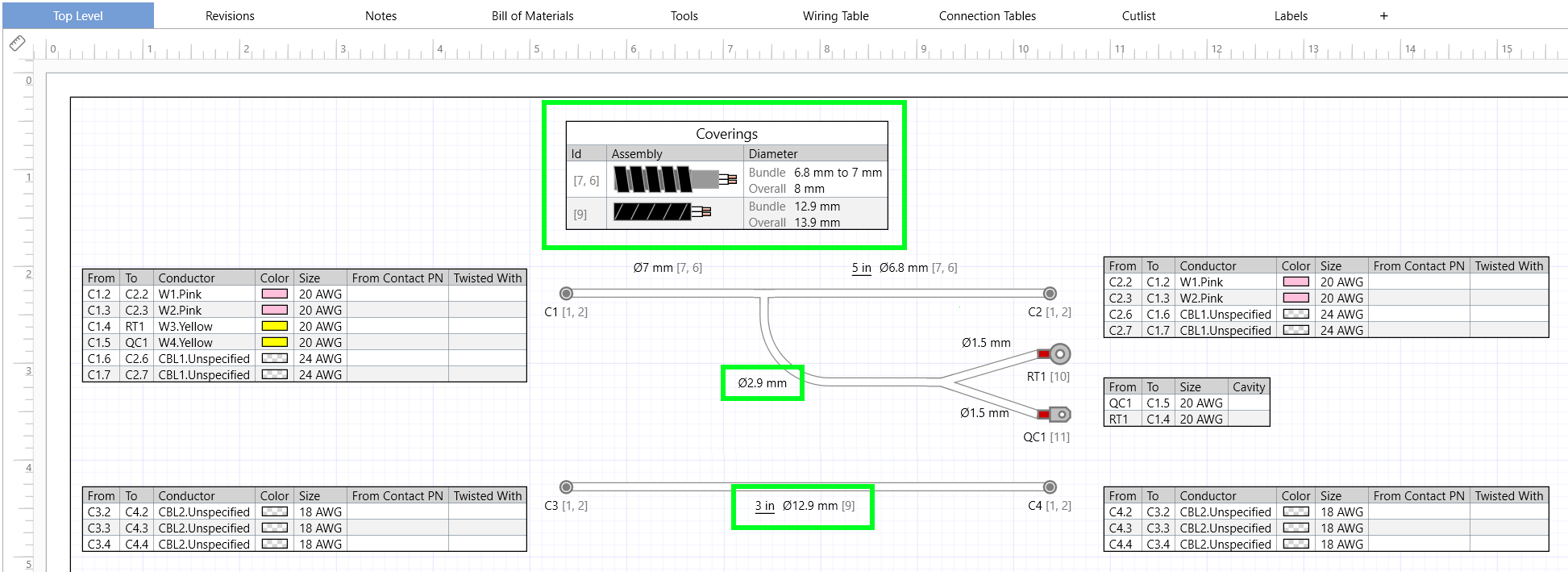This screenshot has width=1568, height=572.
Task: Click the underlined "3 in" length label
Action: click(765, 506)
